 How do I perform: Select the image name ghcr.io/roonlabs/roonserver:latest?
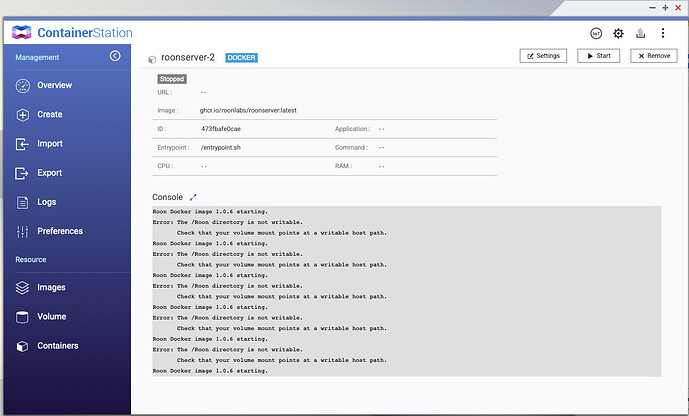click(x=248, y=110)
